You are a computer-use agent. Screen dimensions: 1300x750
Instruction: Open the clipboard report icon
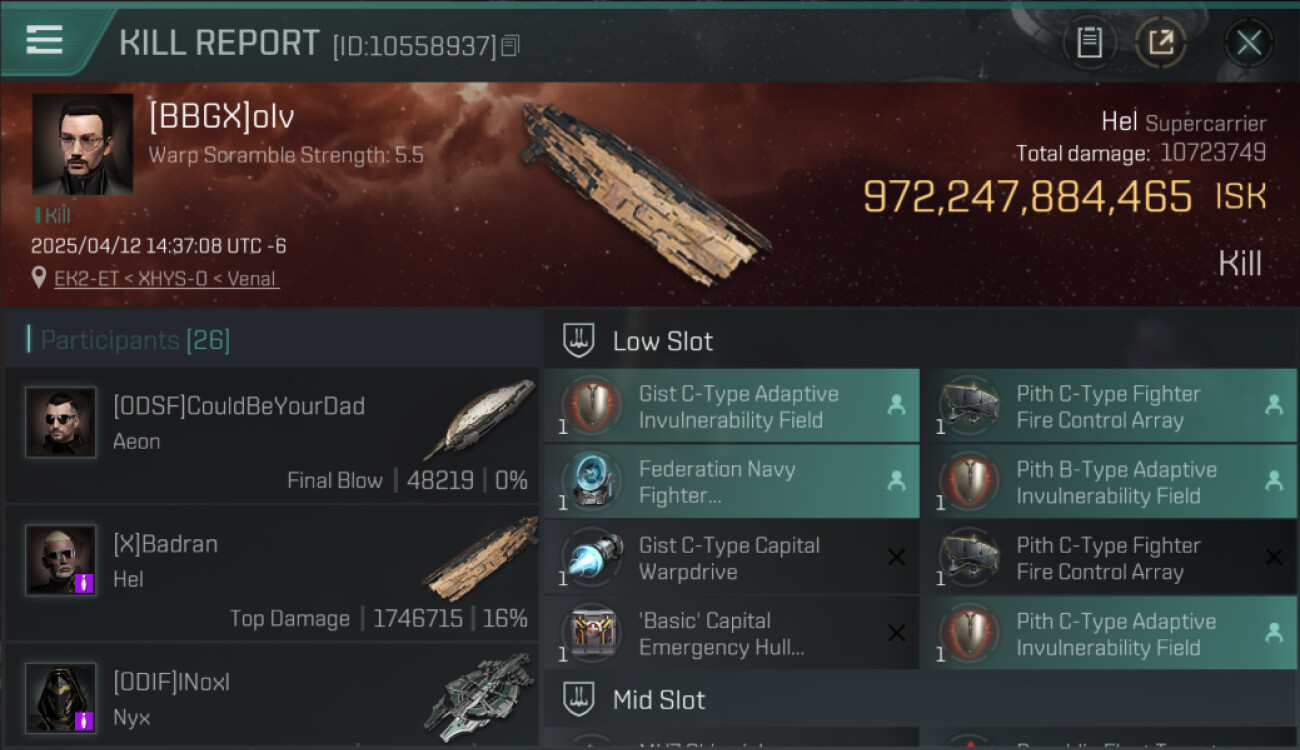point(1089,43)
